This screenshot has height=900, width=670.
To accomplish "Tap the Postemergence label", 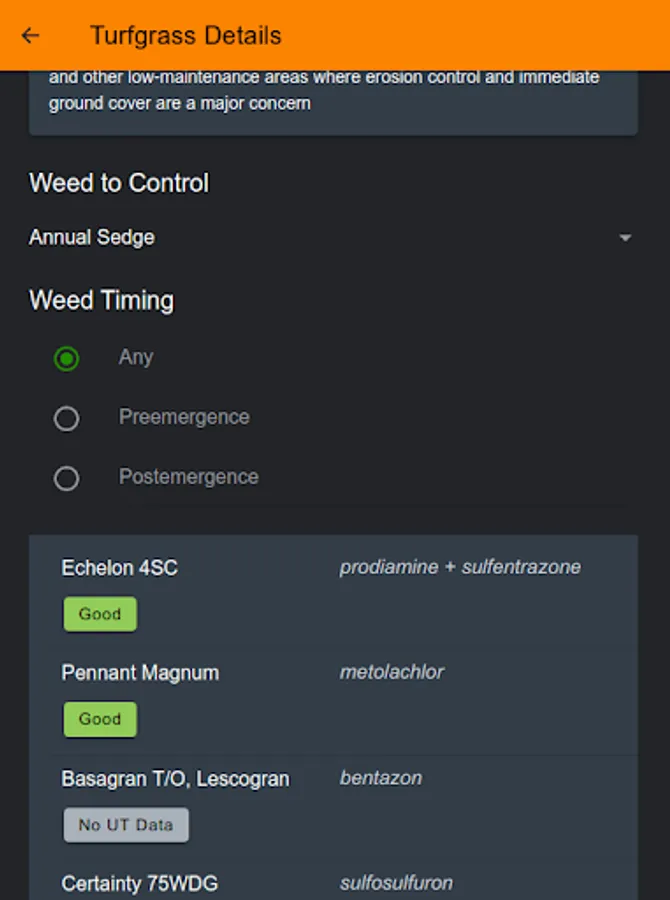I will [188, 477].
